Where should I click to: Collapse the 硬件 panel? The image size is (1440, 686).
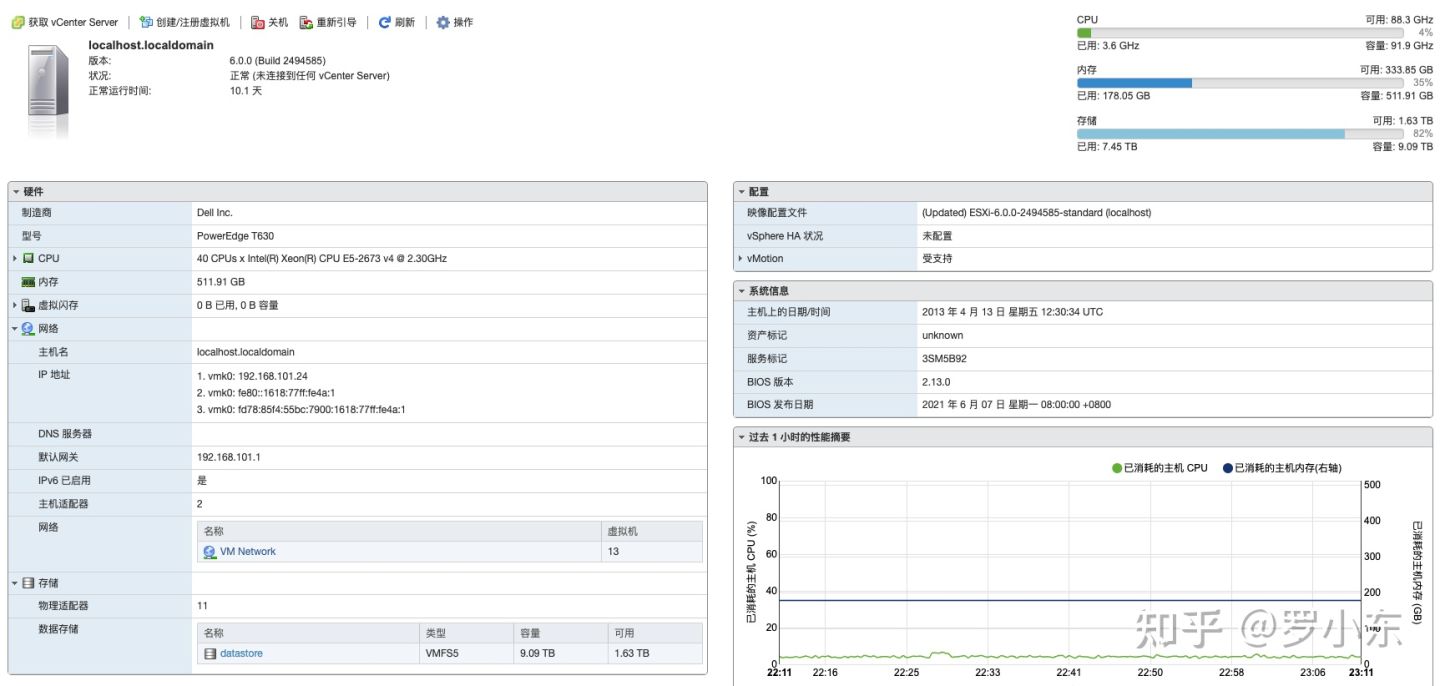16,191
